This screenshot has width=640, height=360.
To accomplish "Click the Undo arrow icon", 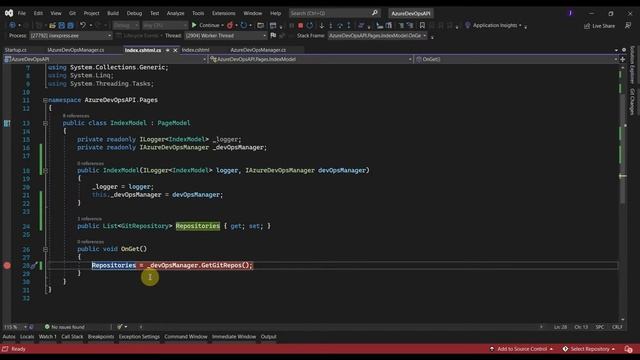I will click(x=83, y=25).
